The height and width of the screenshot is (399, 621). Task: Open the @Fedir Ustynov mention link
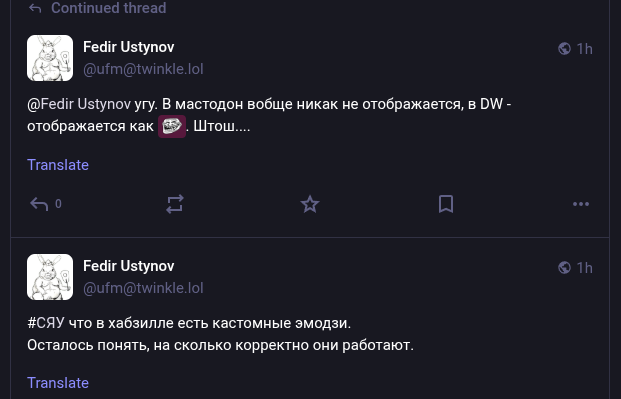[x=79, y=104]
